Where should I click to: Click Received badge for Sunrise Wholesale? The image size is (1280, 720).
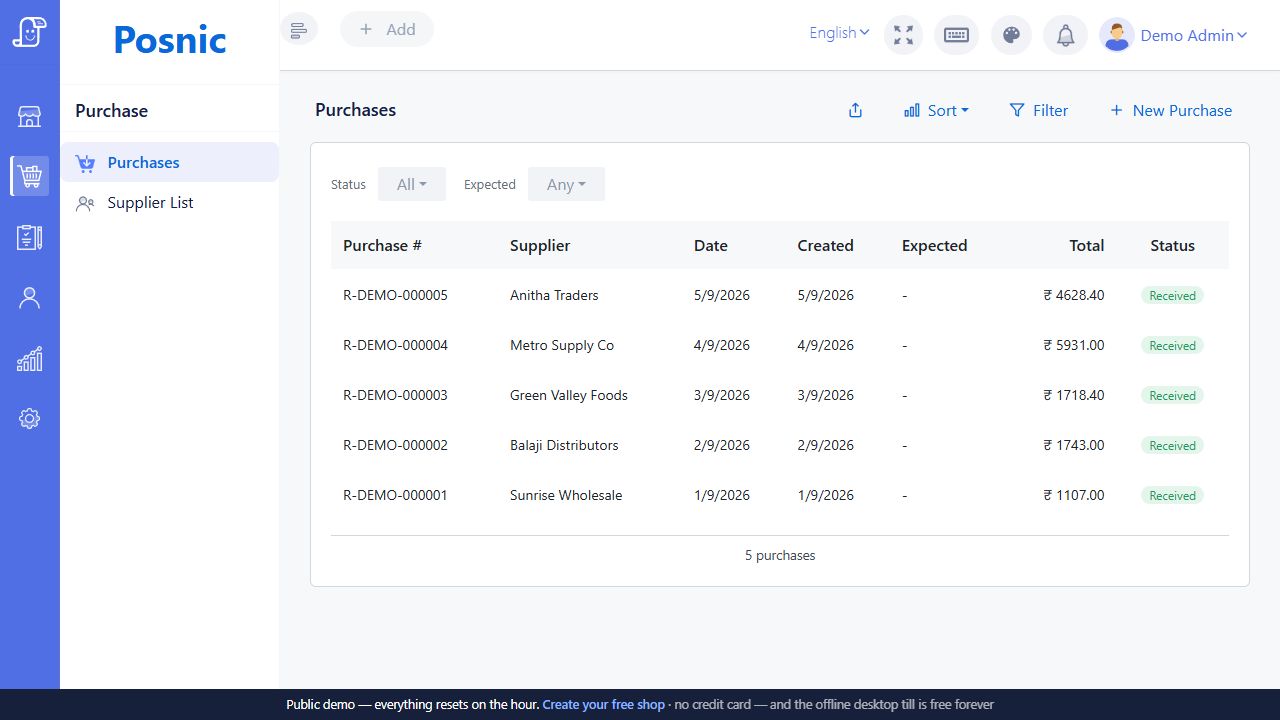(x=1172, y=495)
